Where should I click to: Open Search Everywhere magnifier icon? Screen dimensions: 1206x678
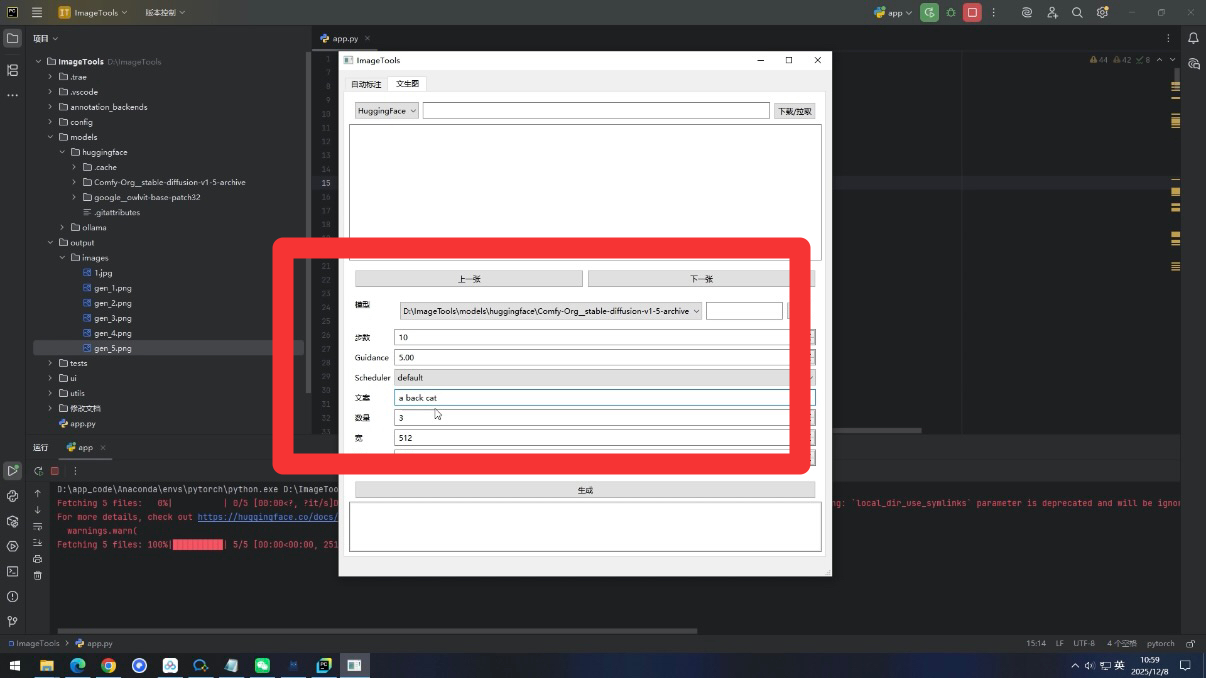(x=1077, y=13)
